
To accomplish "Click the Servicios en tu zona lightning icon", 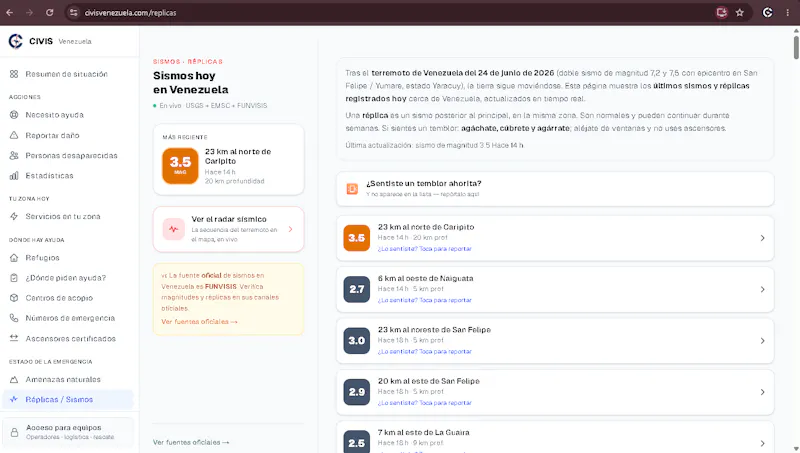I will (x=14, y=216).
